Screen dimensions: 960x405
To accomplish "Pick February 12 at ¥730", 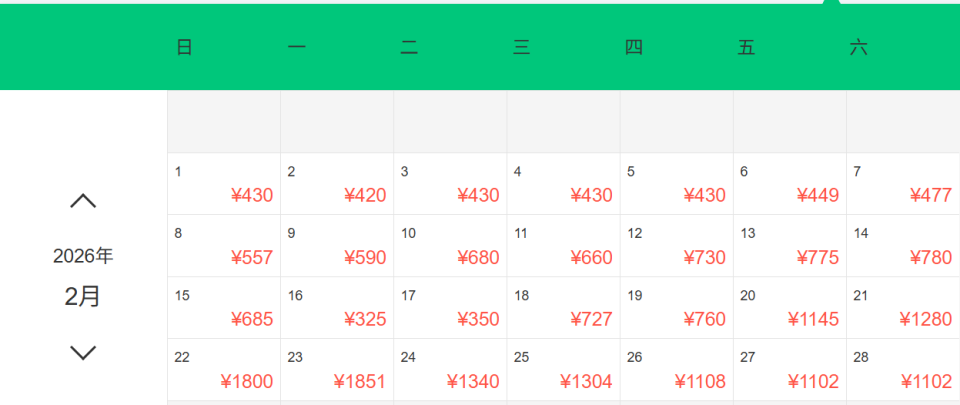I will pyautogui.click(x=676, y=246).
